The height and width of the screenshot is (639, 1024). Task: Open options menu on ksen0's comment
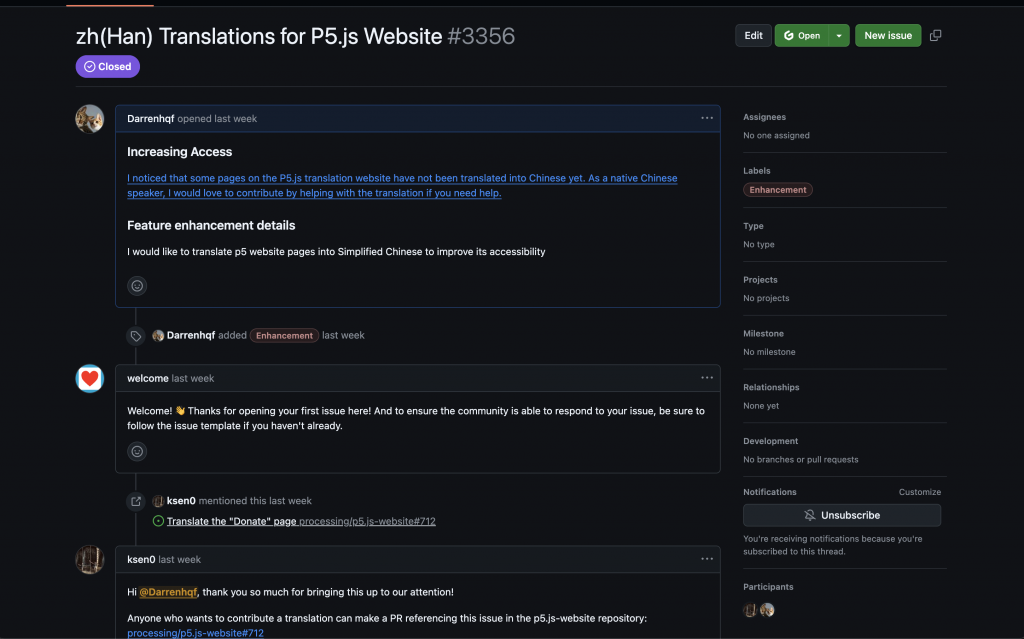[707, 559]
